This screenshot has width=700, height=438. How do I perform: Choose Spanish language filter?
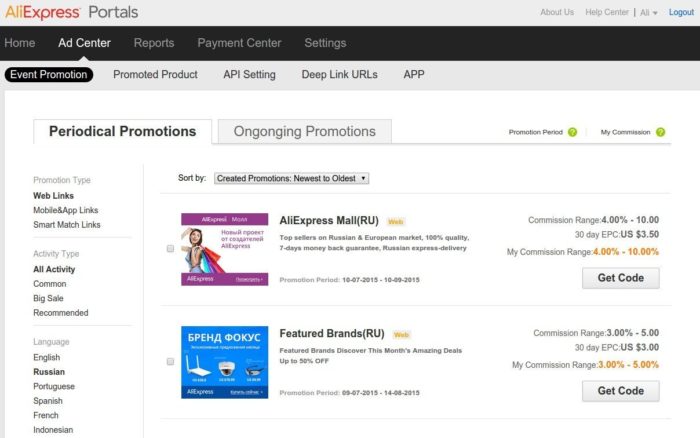click(48, 401)
